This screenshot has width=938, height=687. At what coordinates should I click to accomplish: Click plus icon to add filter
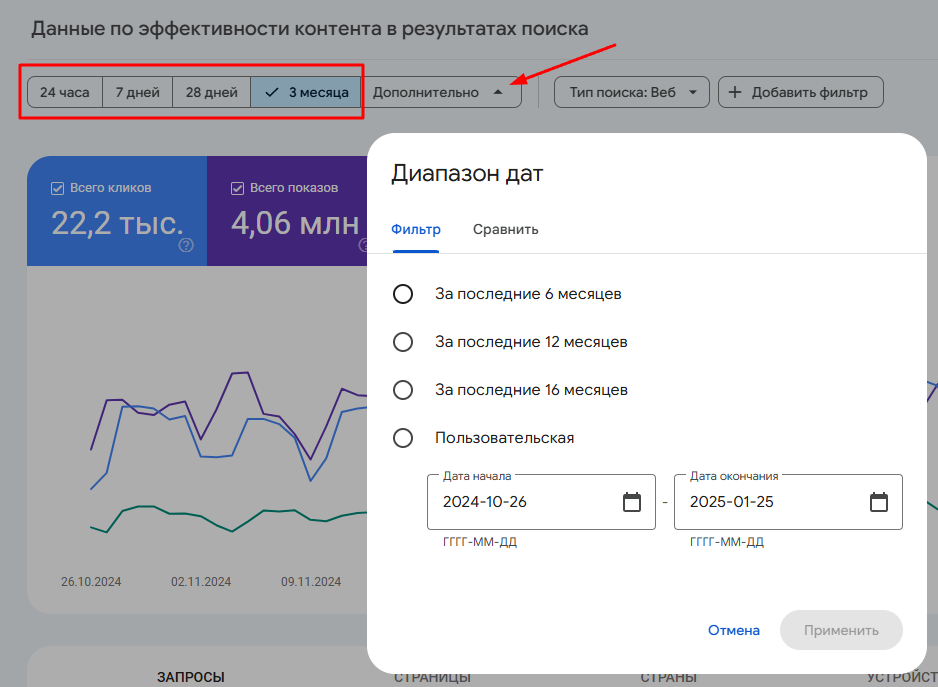[735, 92]
